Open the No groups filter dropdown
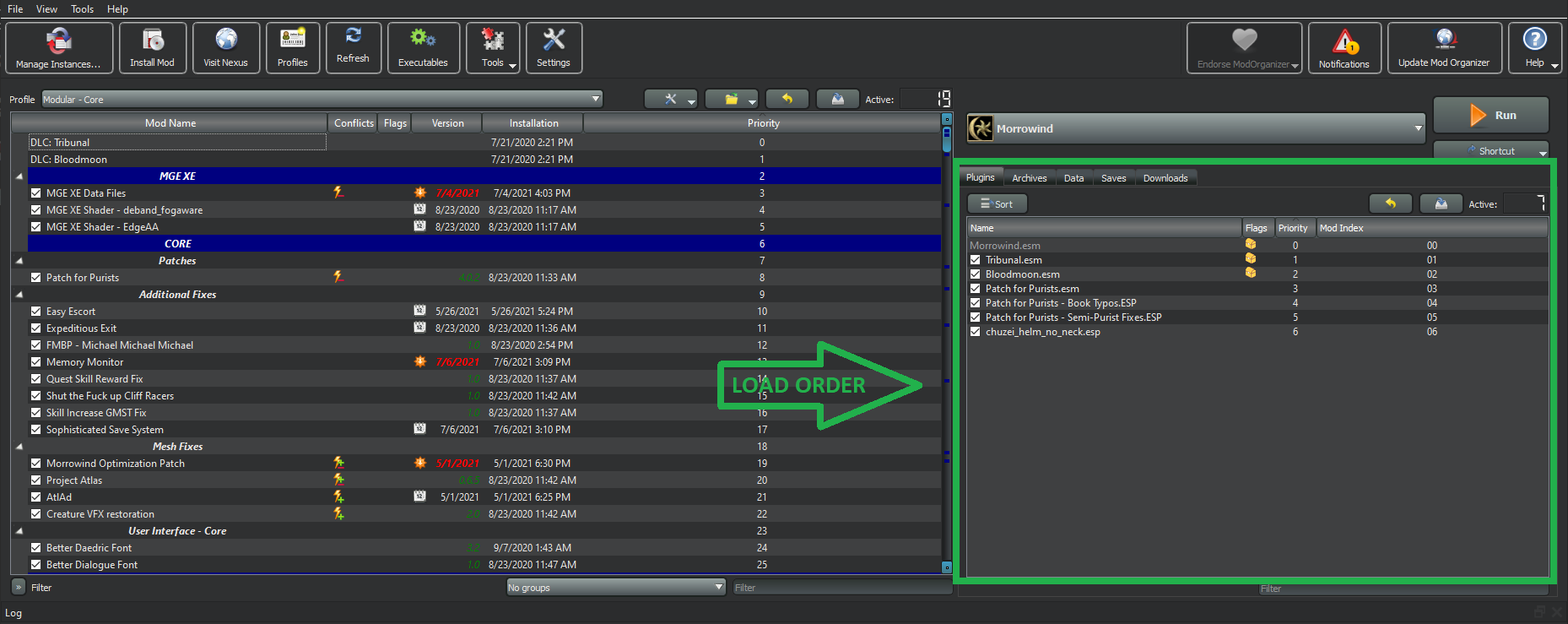The image size is (1568, 624). pos(615,588)
